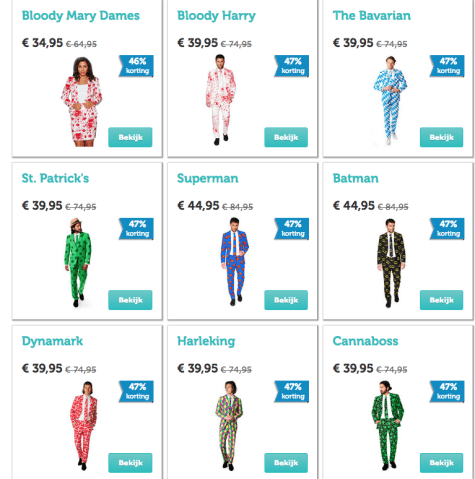Click the 47% korting badge on The Bavarian
This screenshot has width=475, height=479.
pos(447,66)
